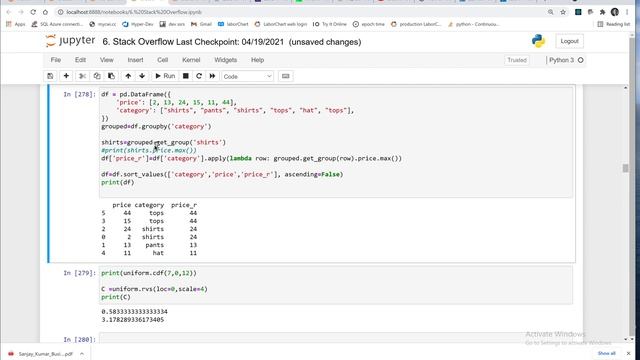Click the browser back arrow
The height and width of the screenshot is (360, 640).
click(x=9, y=12)
